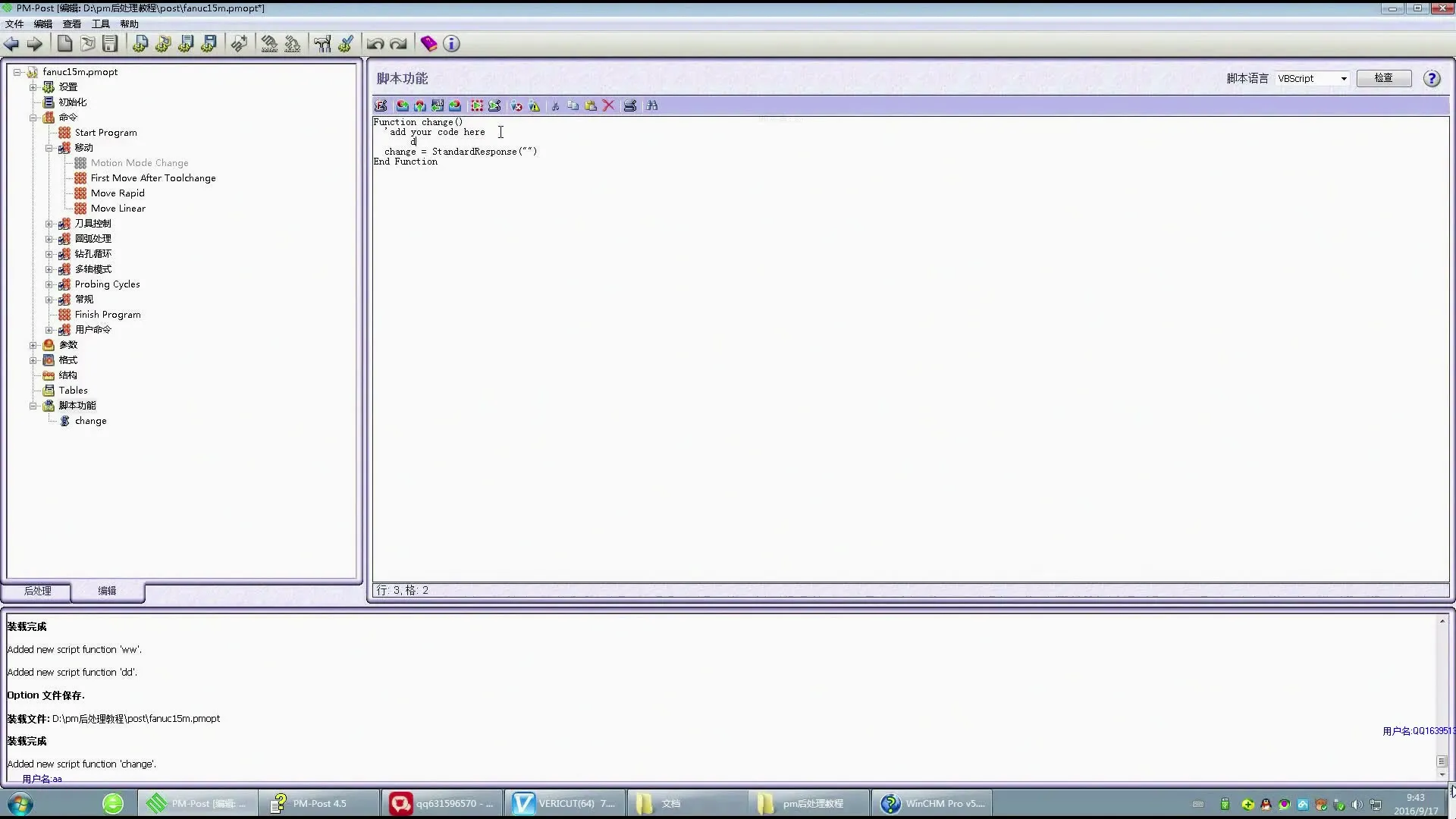Click the 检查 button
Image resolution: width=1456 pixels, height=819 pixels.
[1383, 78]
